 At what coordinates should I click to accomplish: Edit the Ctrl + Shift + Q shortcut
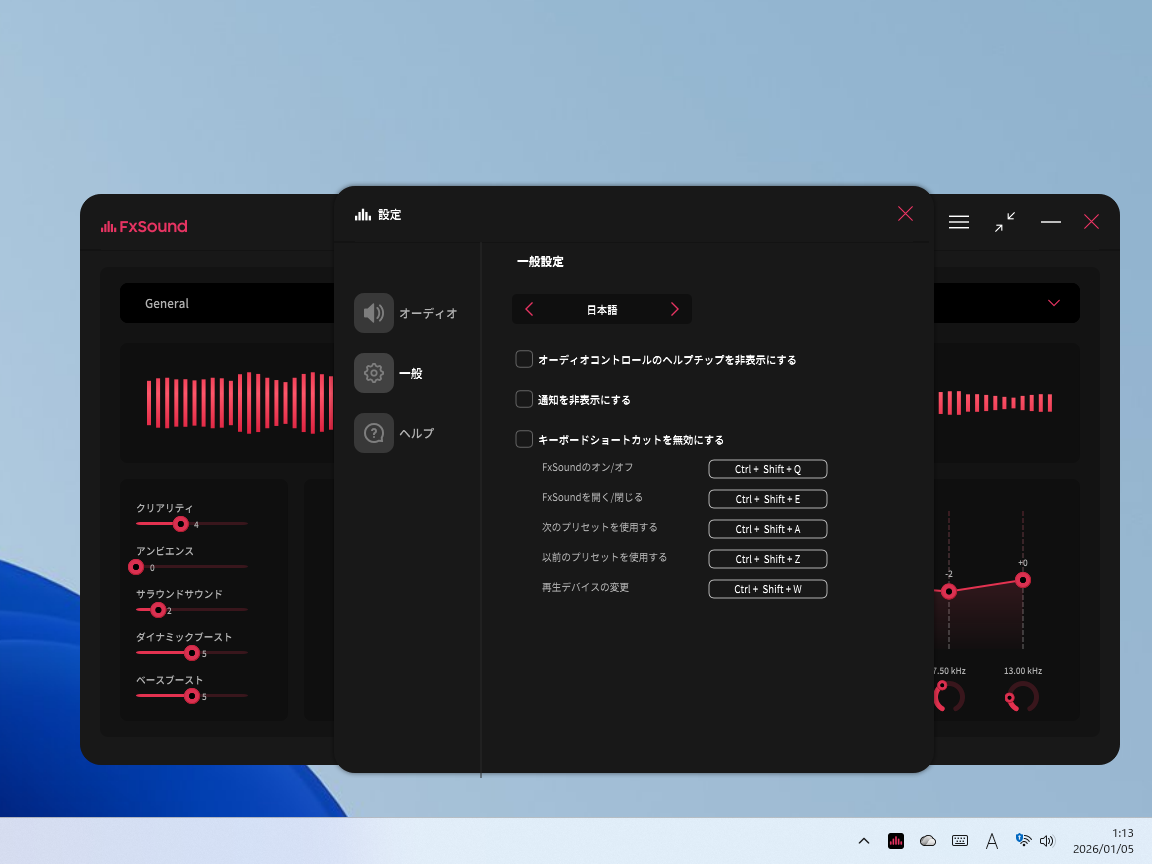point(768,469)
